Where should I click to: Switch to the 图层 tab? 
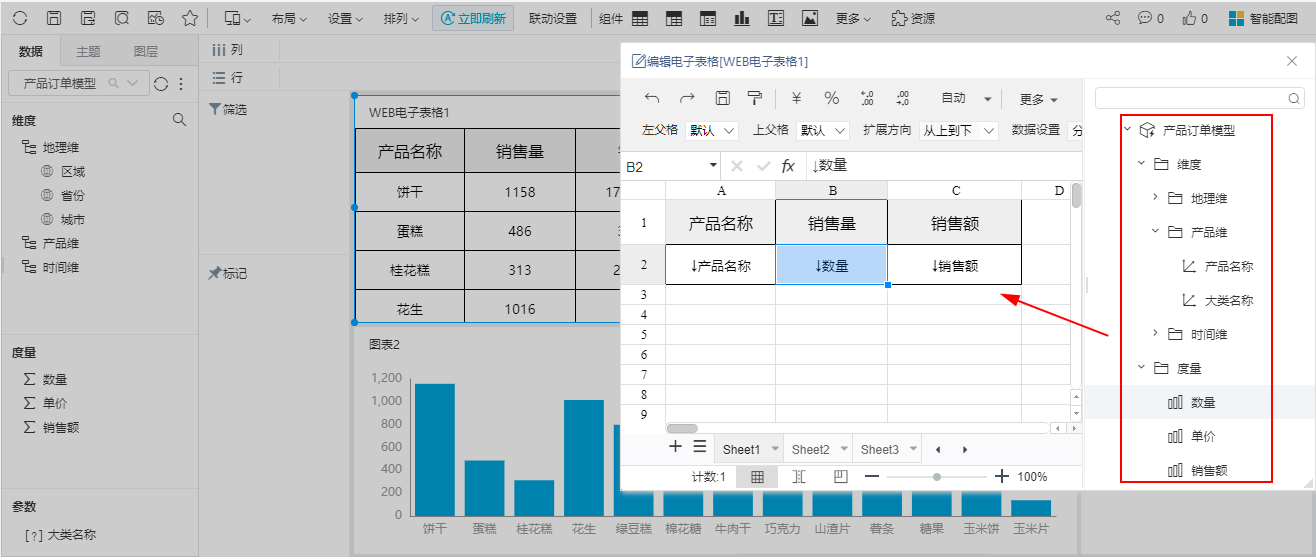pyautogui.click(x=146, y=52)
